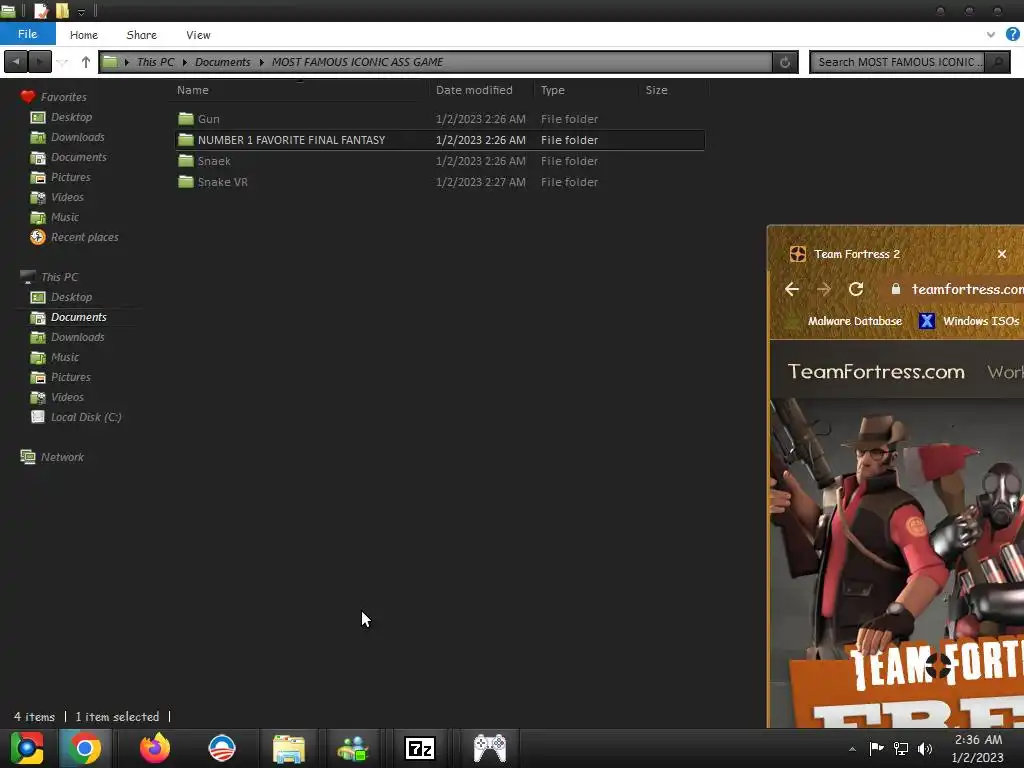
Task: Open the View ribbon tab
Action: pyautogui.click(x=198, y=35)
